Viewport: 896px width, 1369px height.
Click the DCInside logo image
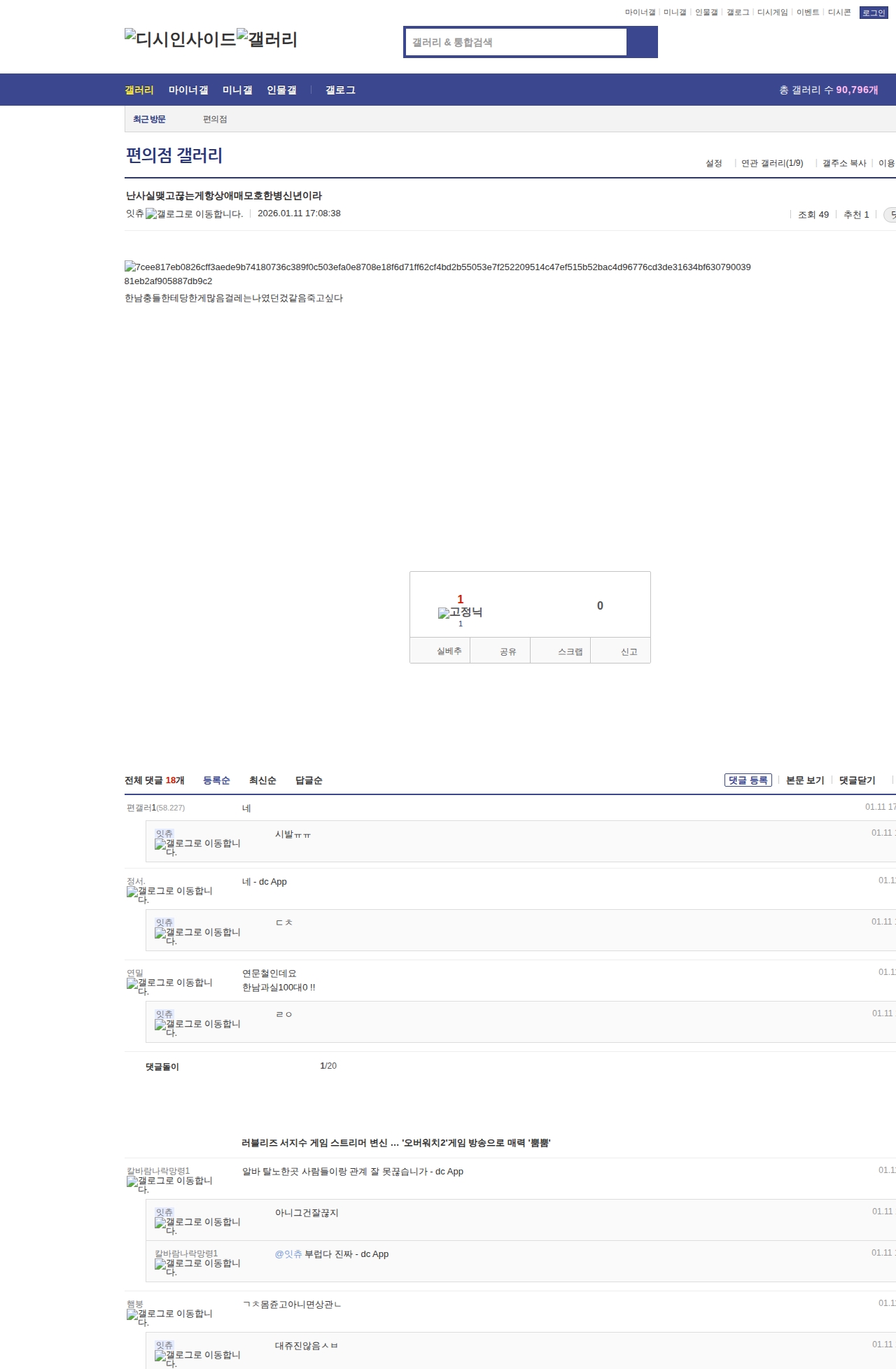pos(180,39)
